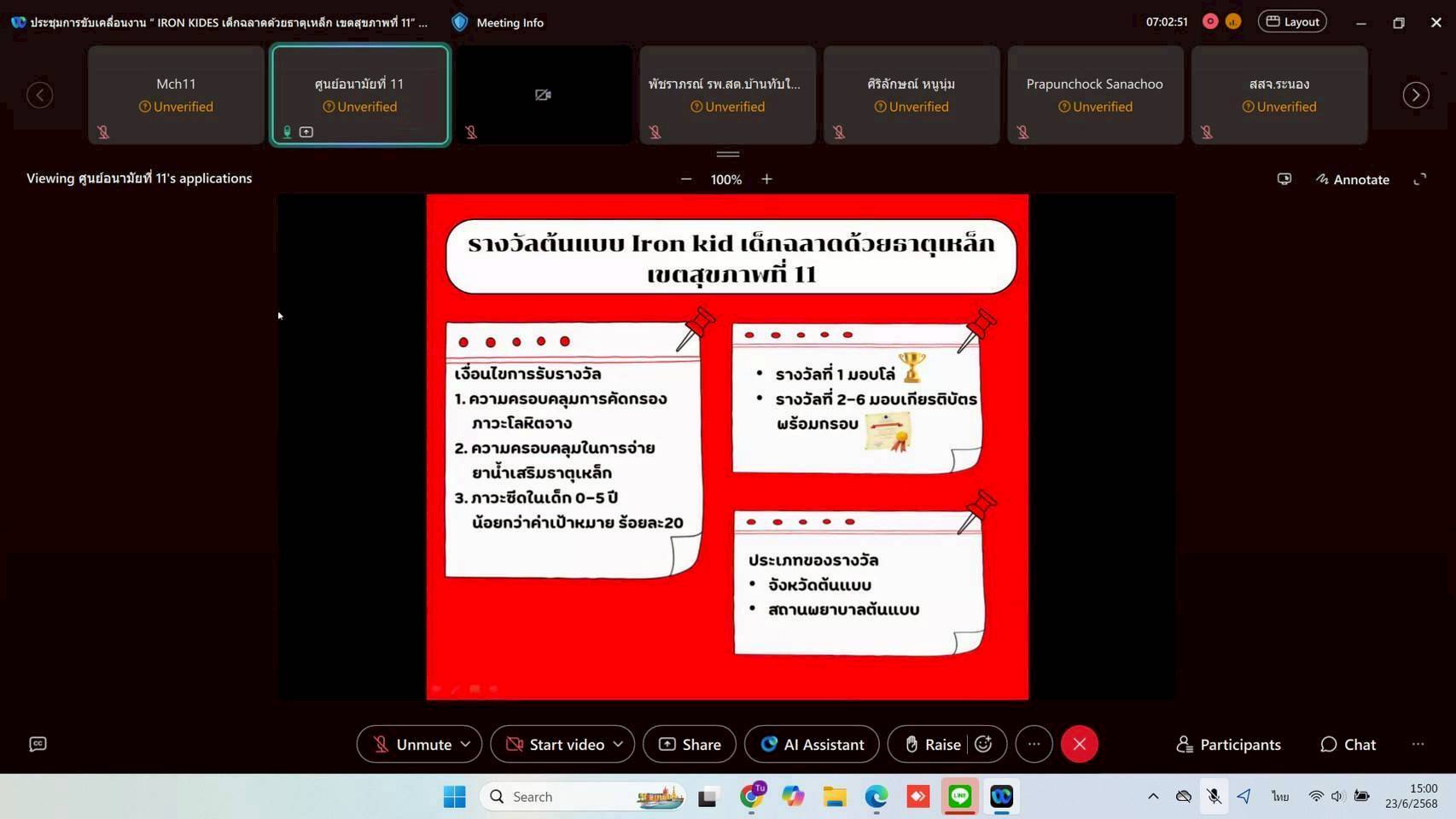
Task: Show next participant thumbnails
Action: click(1416, 95)
